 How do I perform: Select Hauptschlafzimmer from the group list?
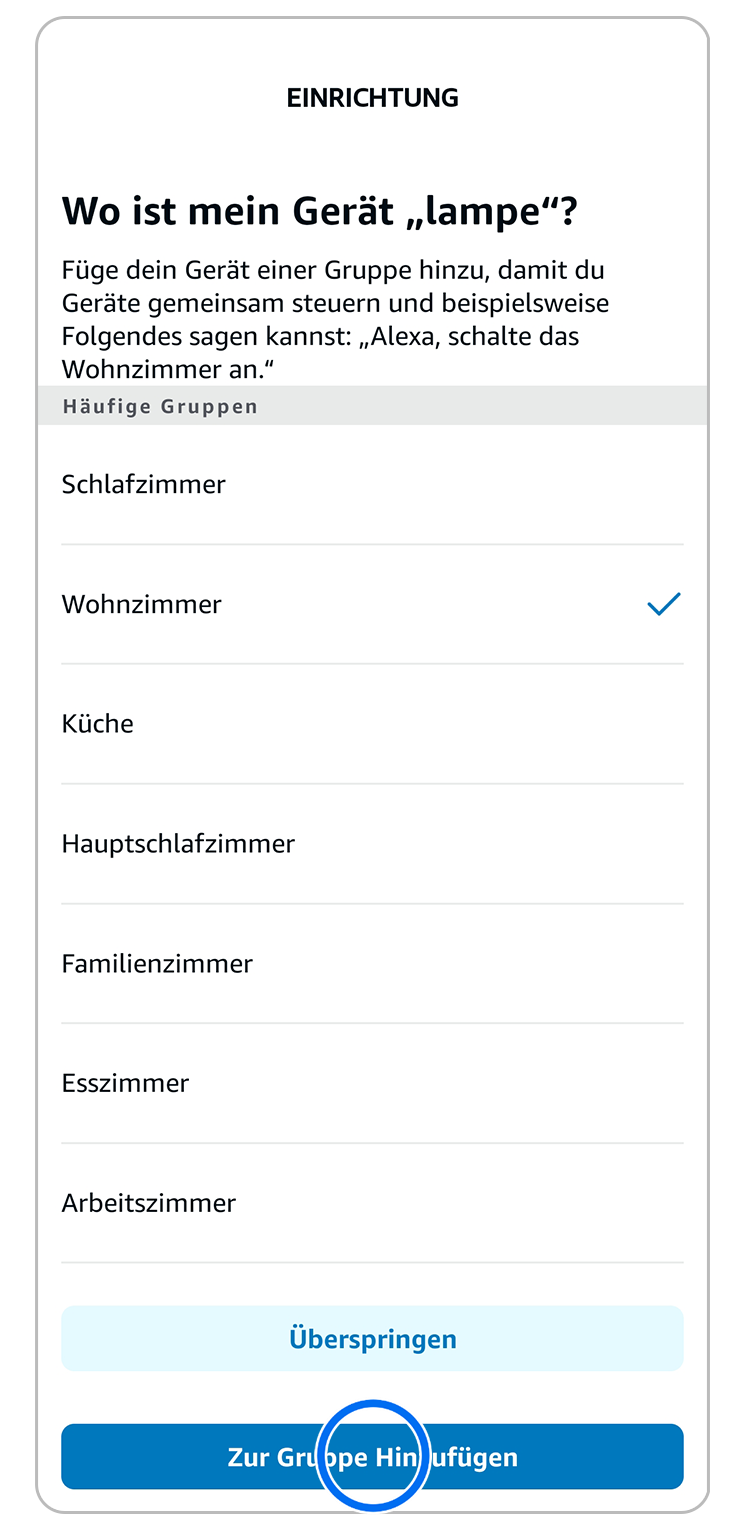(178, 844)
